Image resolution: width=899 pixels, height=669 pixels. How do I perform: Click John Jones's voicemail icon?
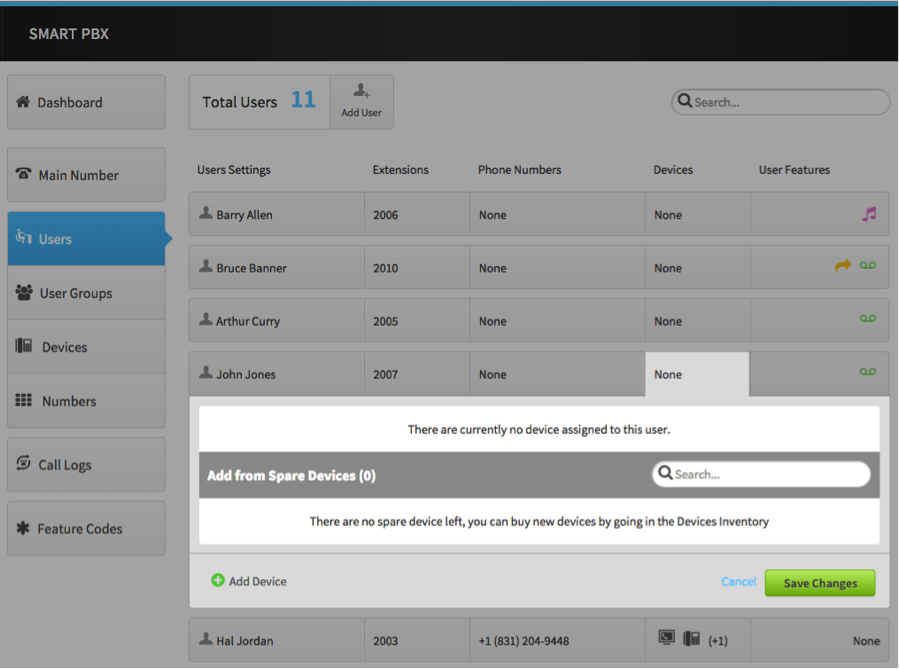tap(867, 371)
